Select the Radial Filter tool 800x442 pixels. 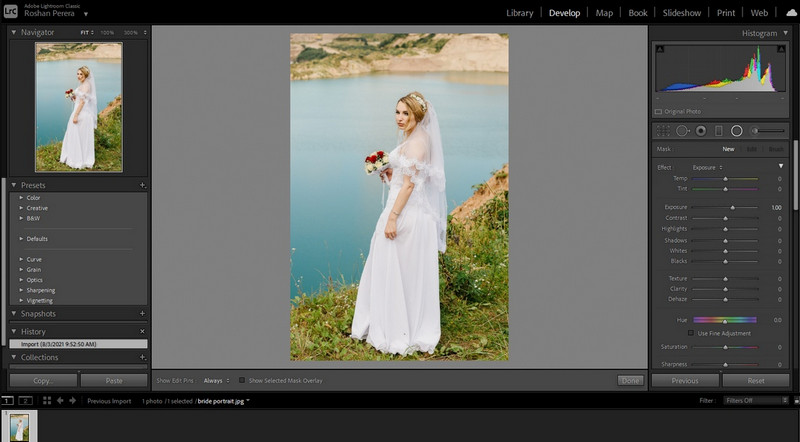(736, 131)
